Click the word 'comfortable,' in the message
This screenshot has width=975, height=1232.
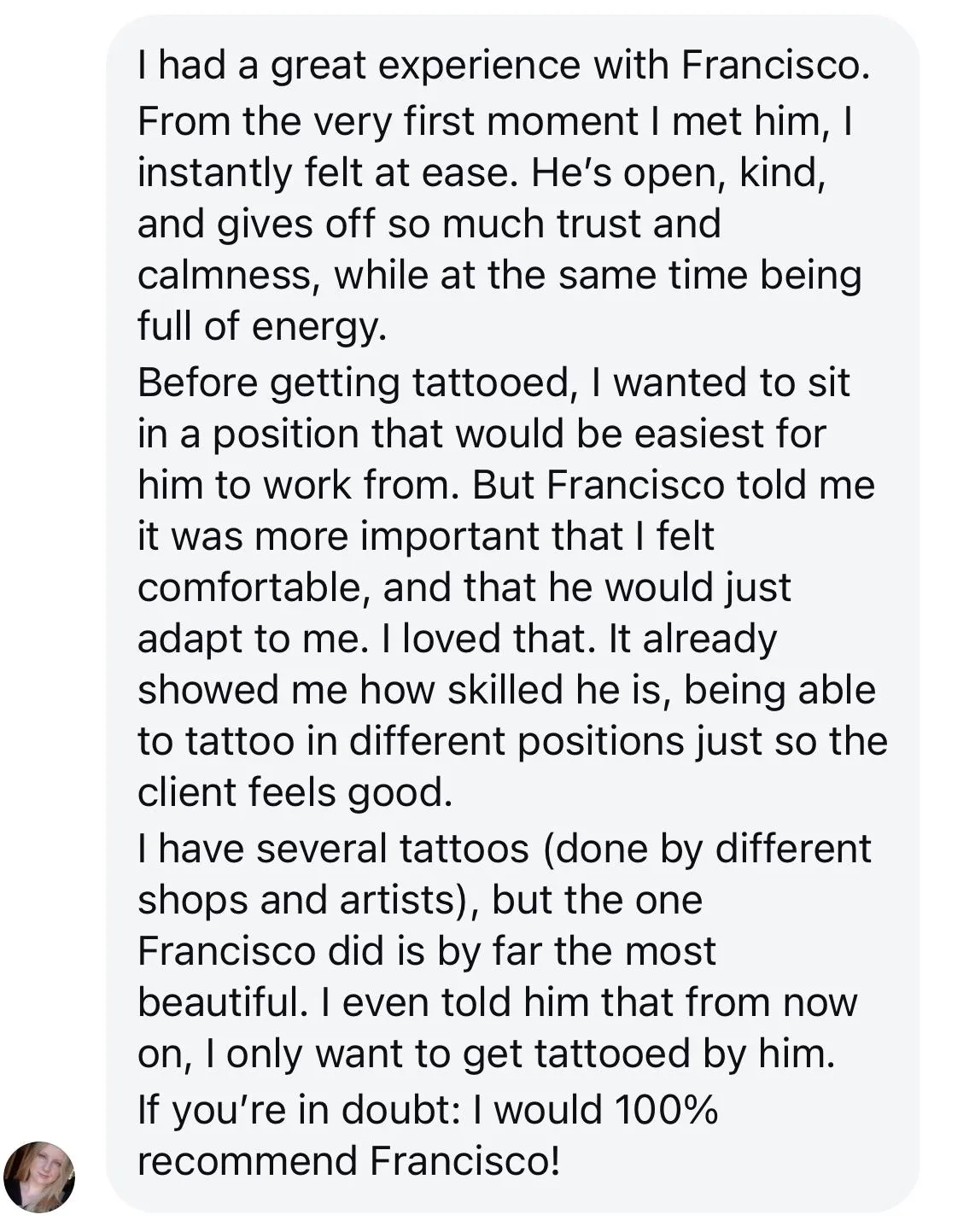click(x=254, y=588)
